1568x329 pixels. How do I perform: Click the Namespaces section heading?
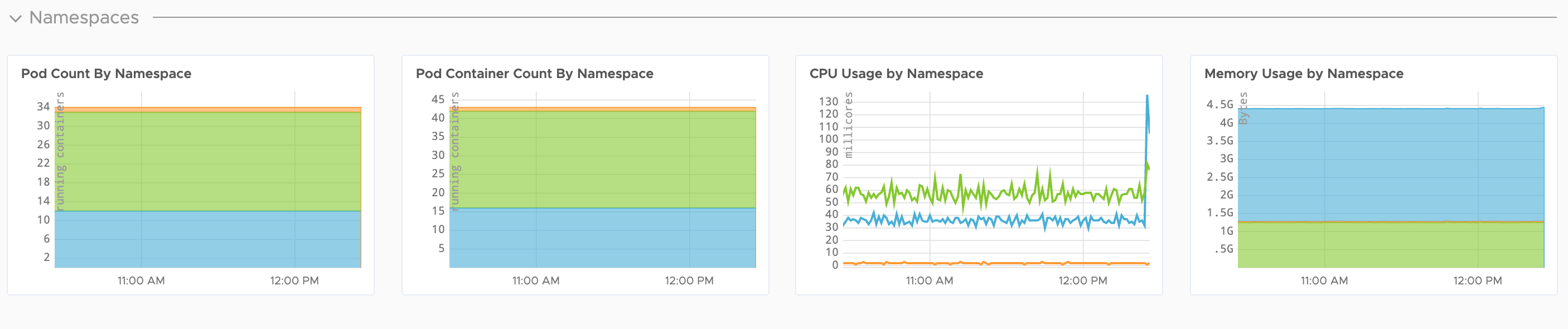[x=84, y=18]
